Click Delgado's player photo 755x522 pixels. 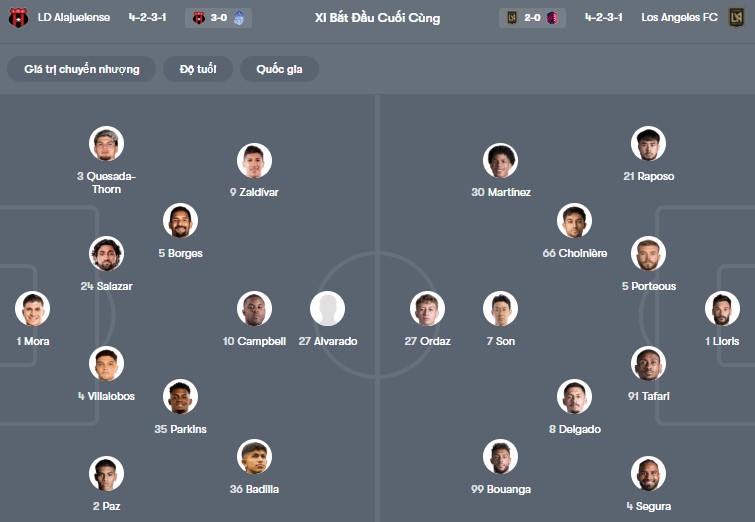point(574,397)
